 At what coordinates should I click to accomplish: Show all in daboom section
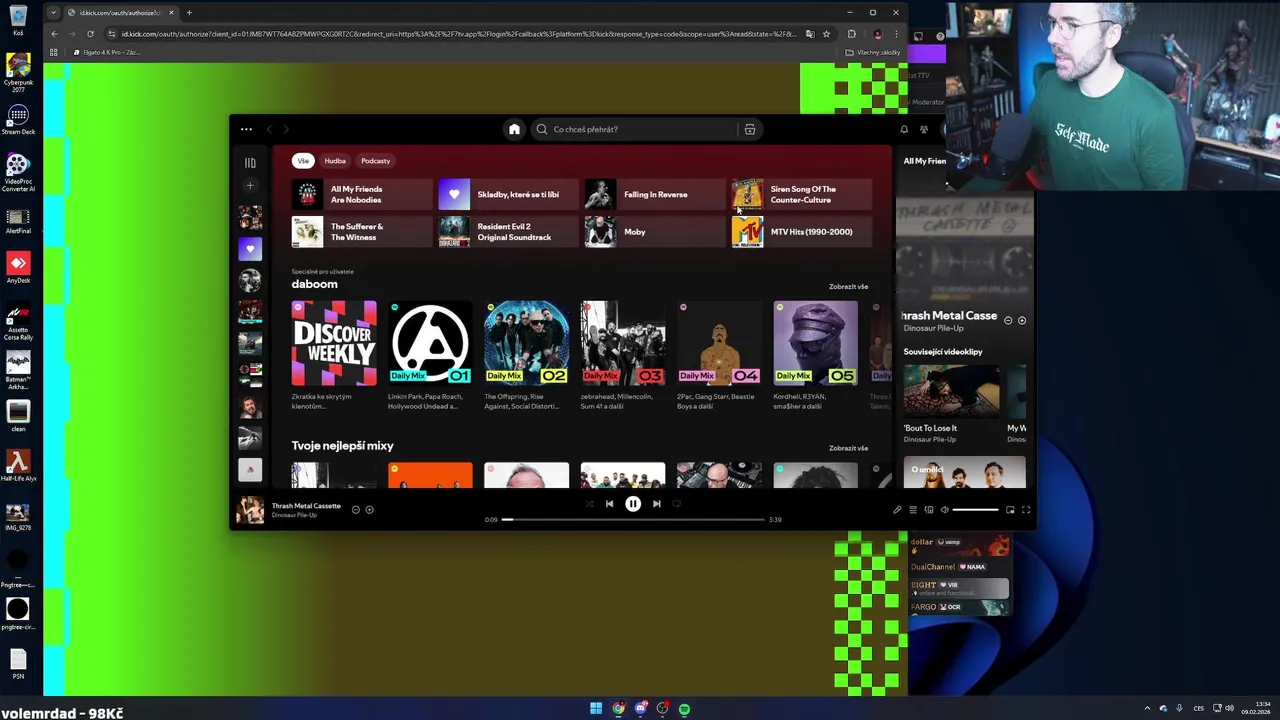click(x=848, y=287)
